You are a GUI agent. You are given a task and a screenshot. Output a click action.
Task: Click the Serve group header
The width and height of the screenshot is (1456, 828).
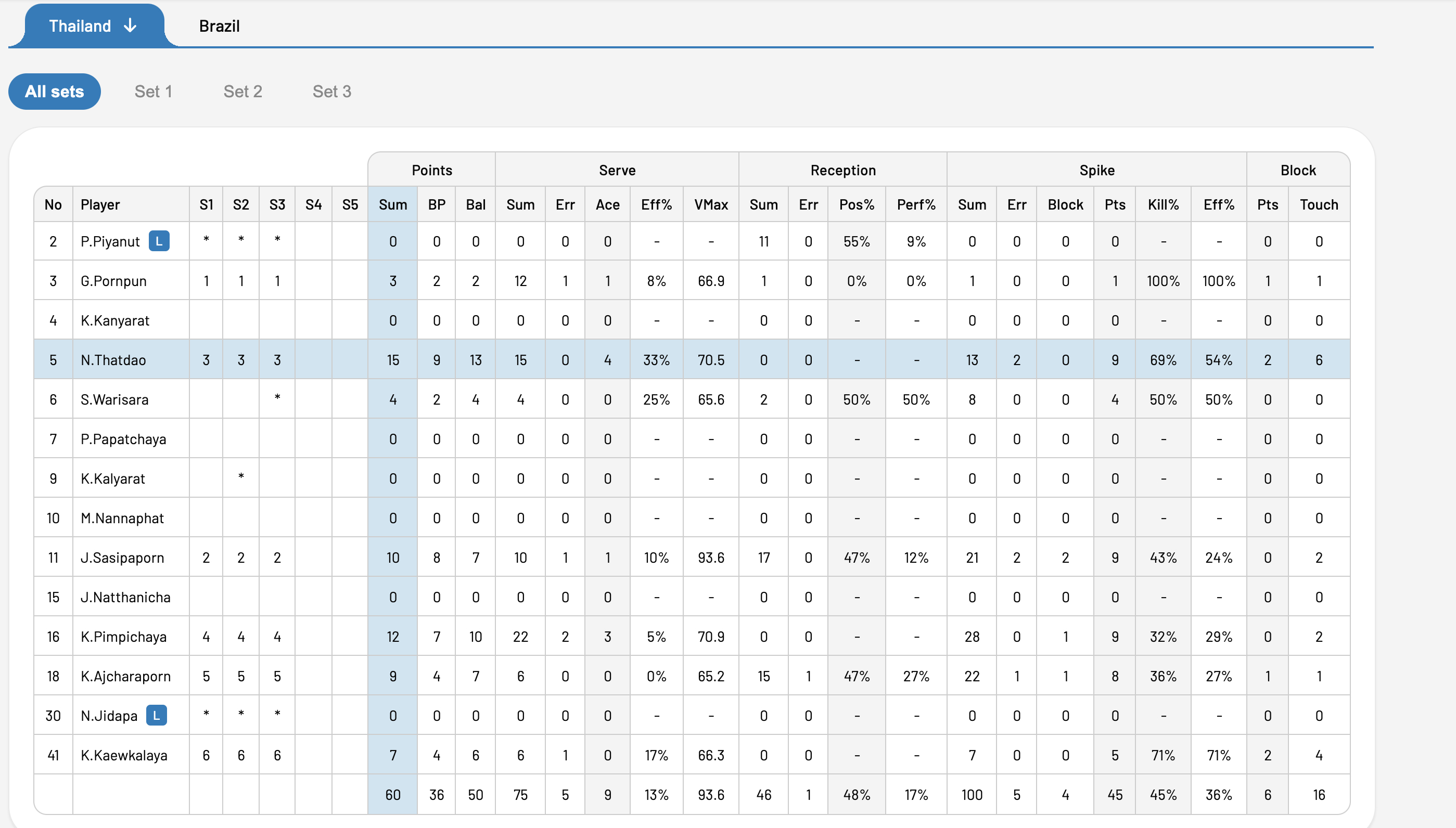pos(617,170)
